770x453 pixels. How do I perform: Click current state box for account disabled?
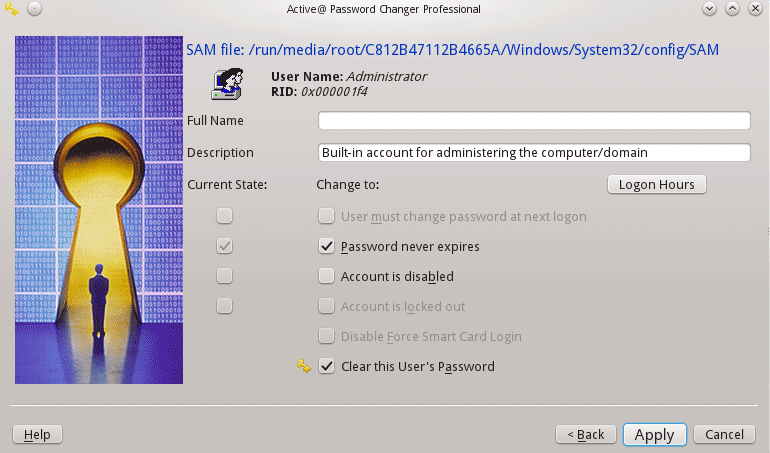224,276
